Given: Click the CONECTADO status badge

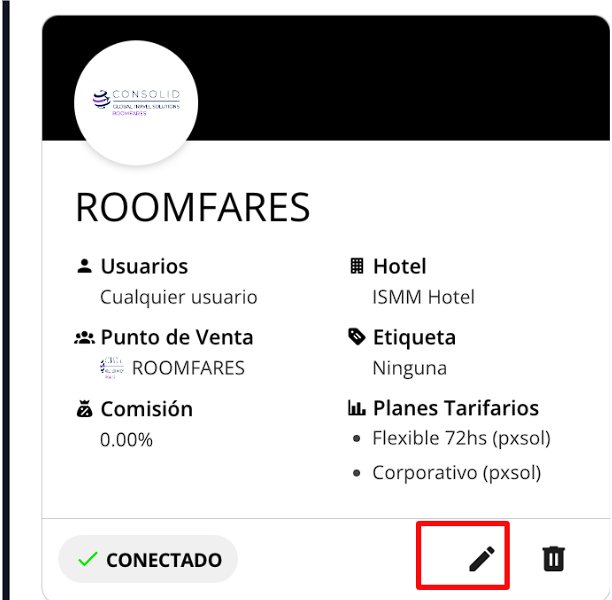Looking at the screenshot, I should tap(148, 559).
